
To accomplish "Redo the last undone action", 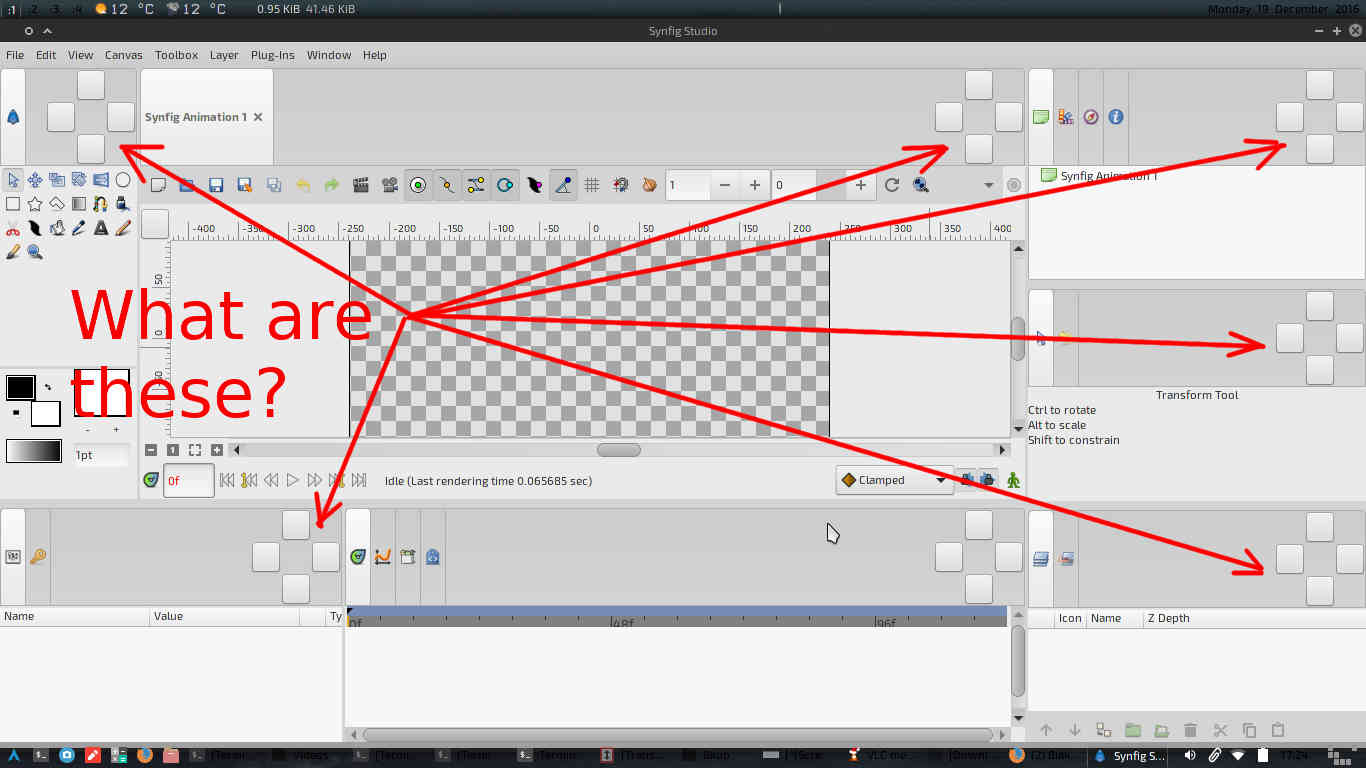I will [332, 185].
